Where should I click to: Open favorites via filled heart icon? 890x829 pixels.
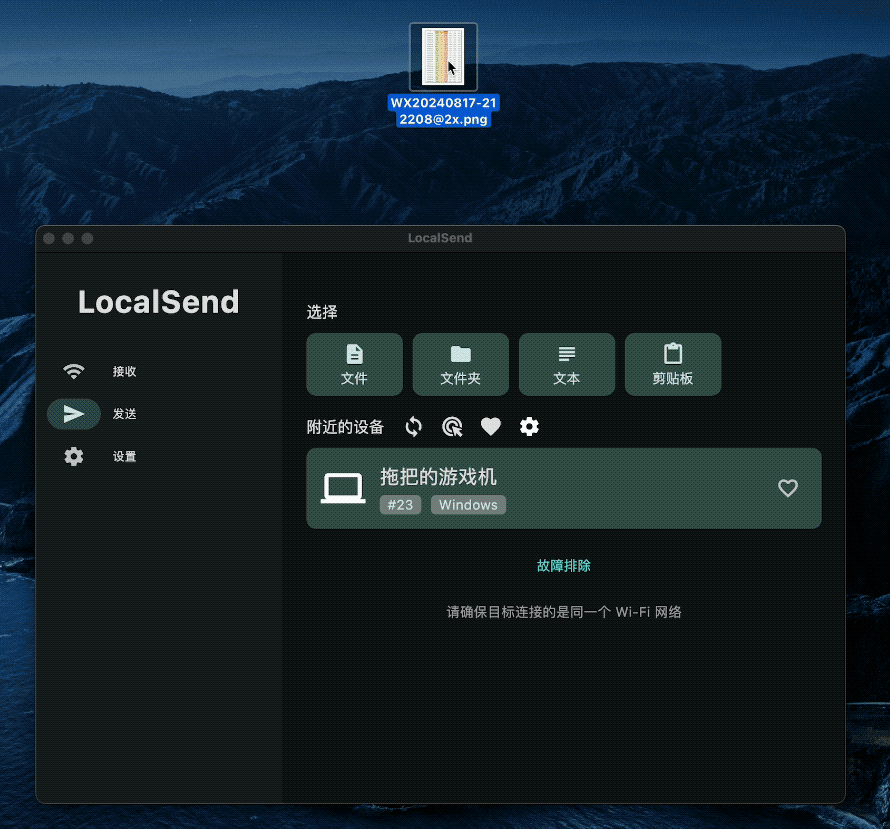point(491,427)
